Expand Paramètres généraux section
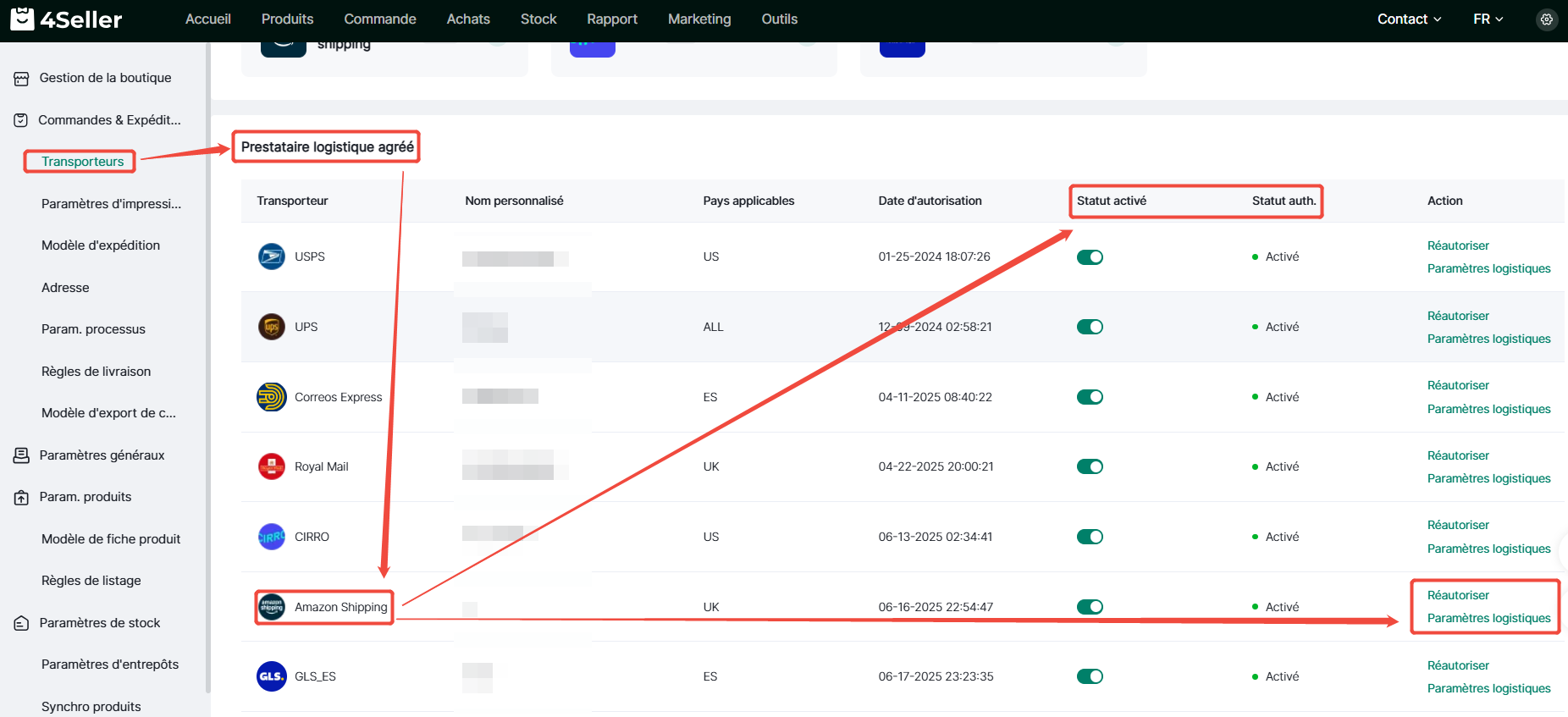 tap(102, 455)
